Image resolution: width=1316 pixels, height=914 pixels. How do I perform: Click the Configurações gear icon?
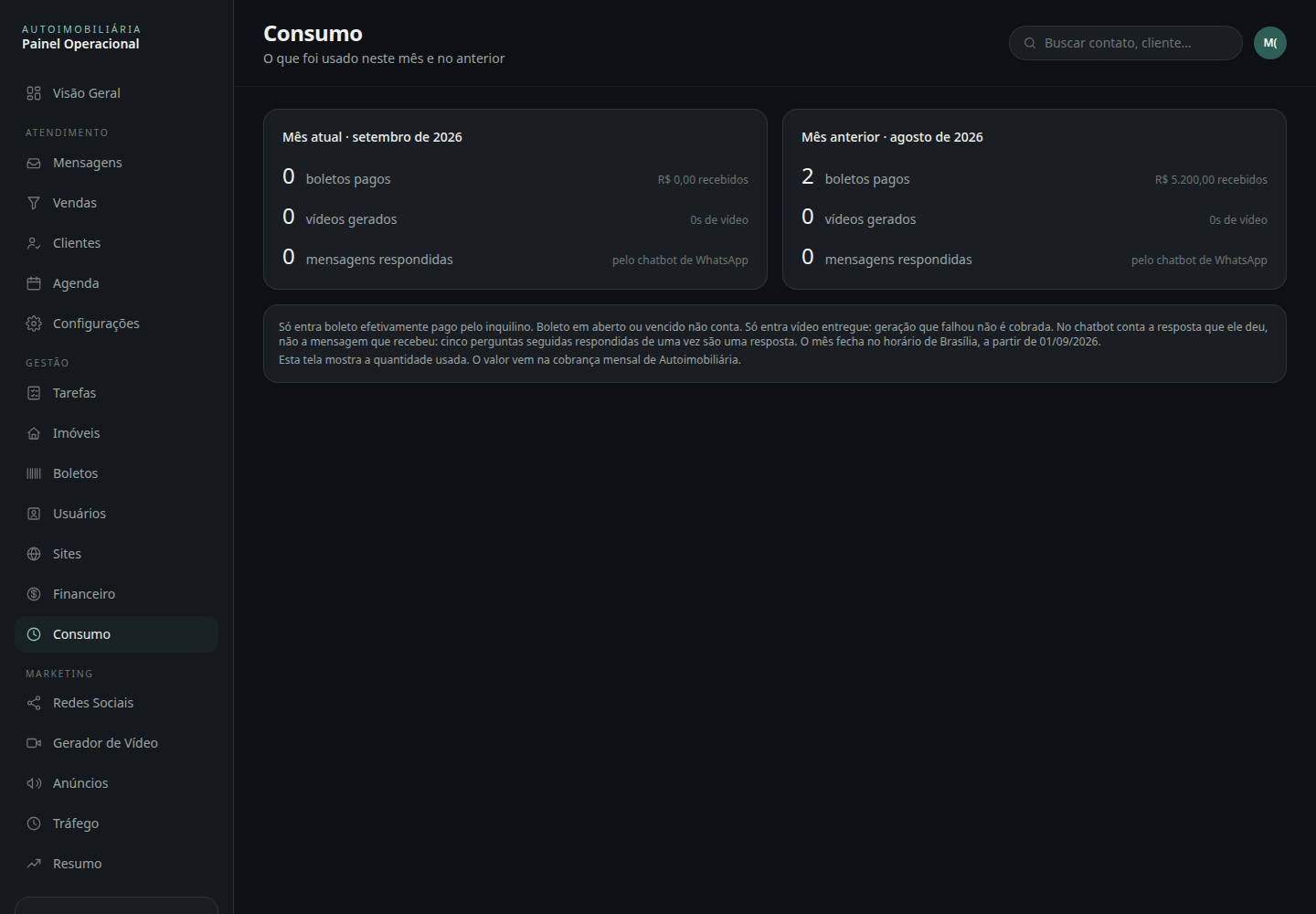[34, 324]
